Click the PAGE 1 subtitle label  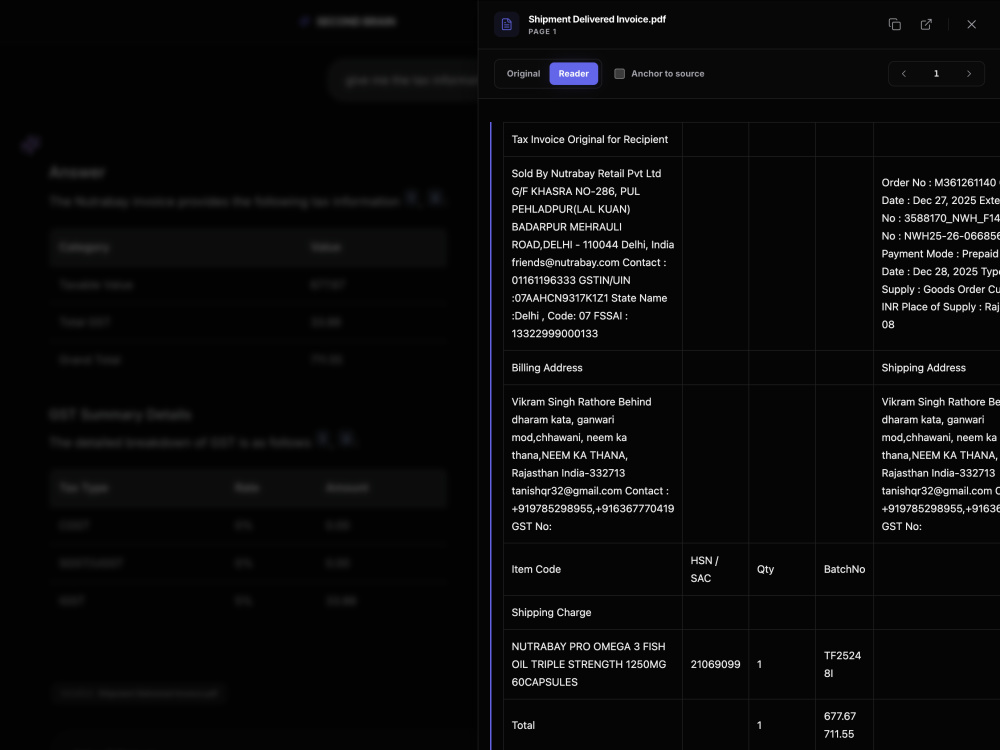[542, 31]
